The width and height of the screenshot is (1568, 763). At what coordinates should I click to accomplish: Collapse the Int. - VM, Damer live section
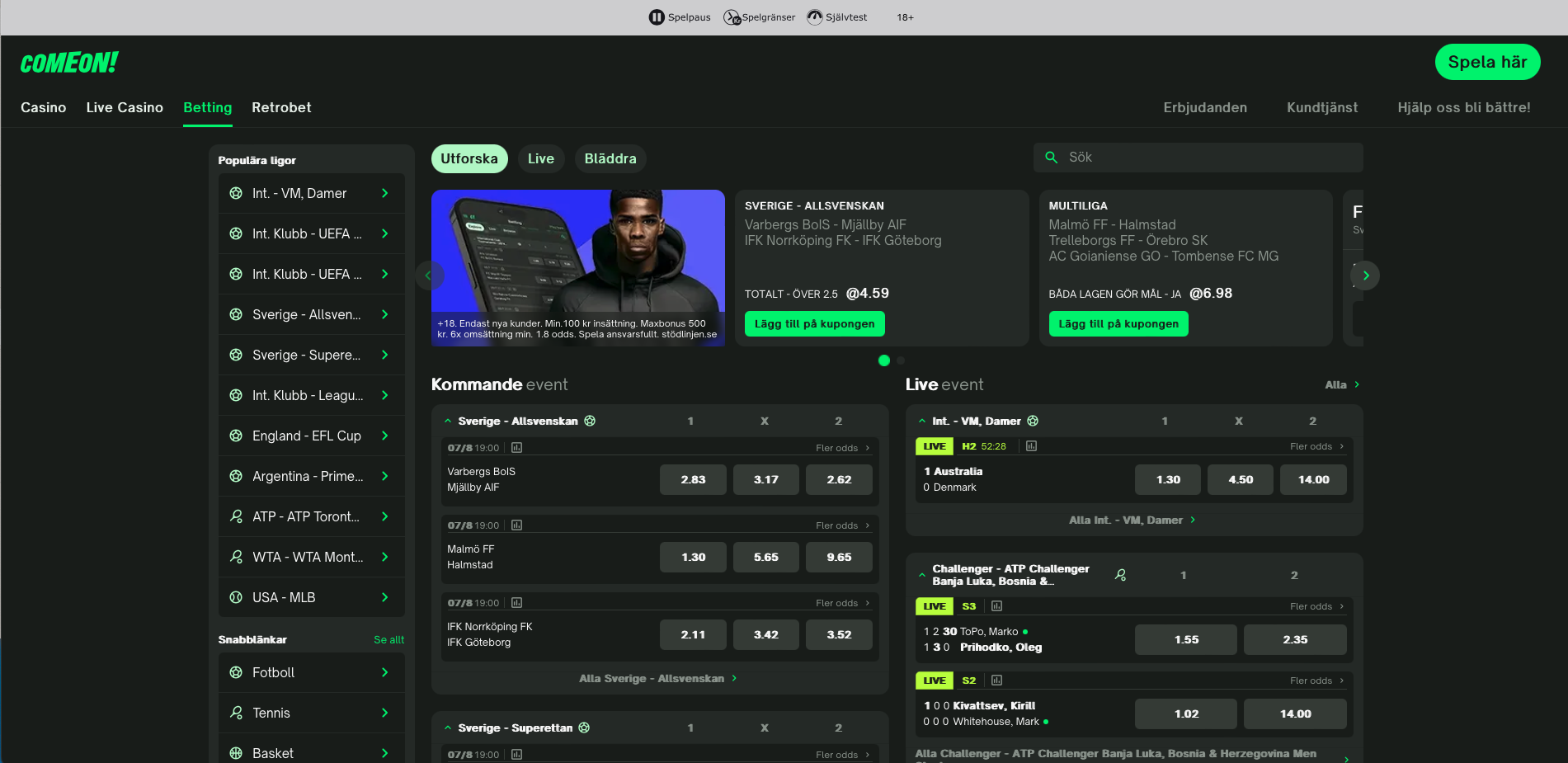tap(922, 421)
